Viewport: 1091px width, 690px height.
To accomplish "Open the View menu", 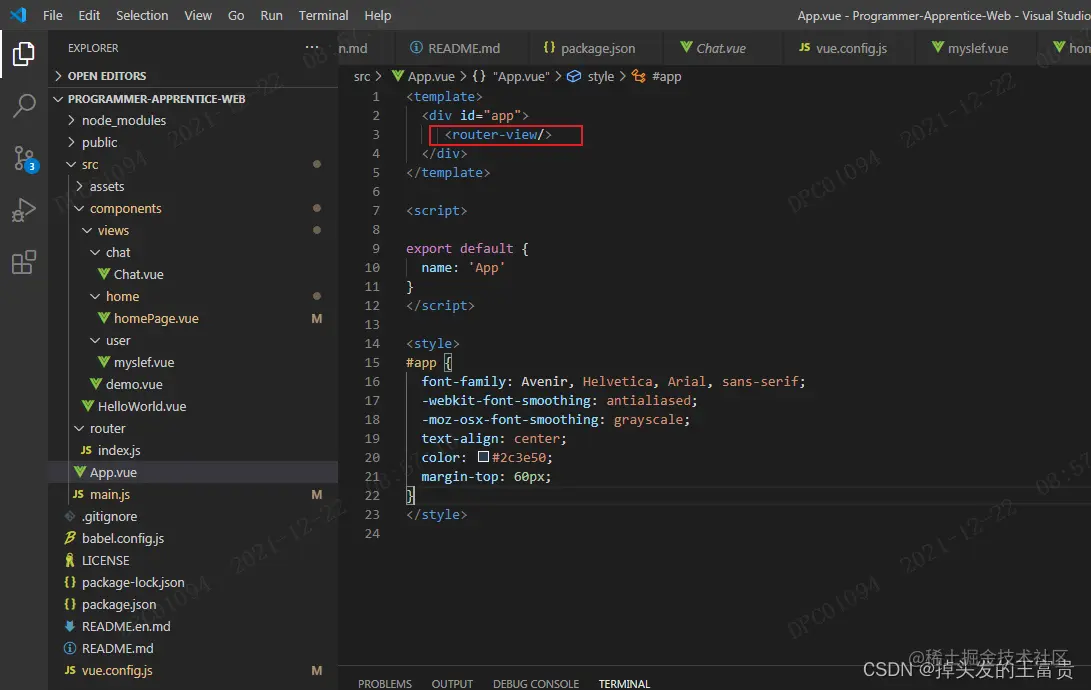I will point(198,15).
